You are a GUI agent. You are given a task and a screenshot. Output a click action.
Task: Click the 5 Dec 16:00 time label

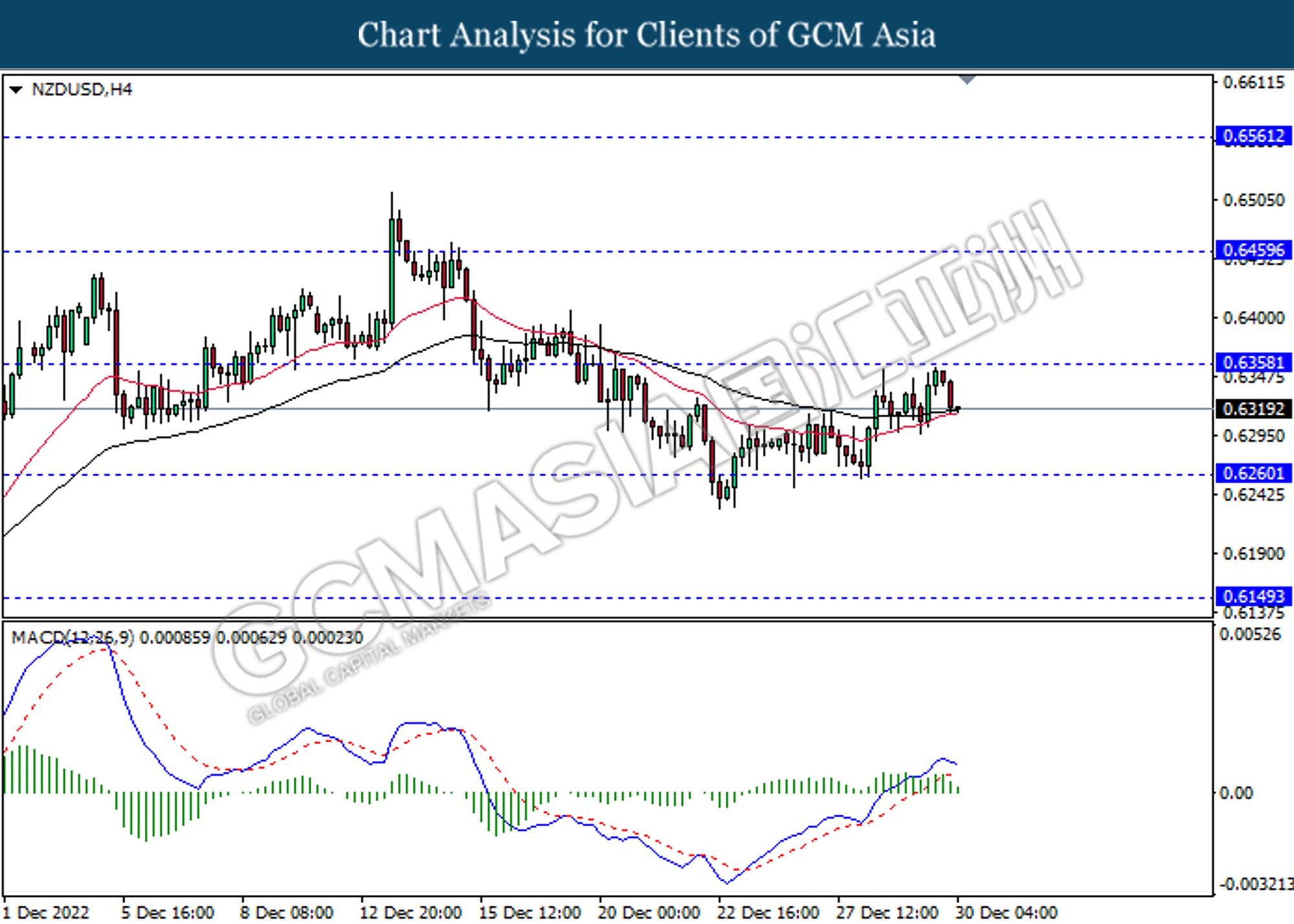tap(168, 913)
